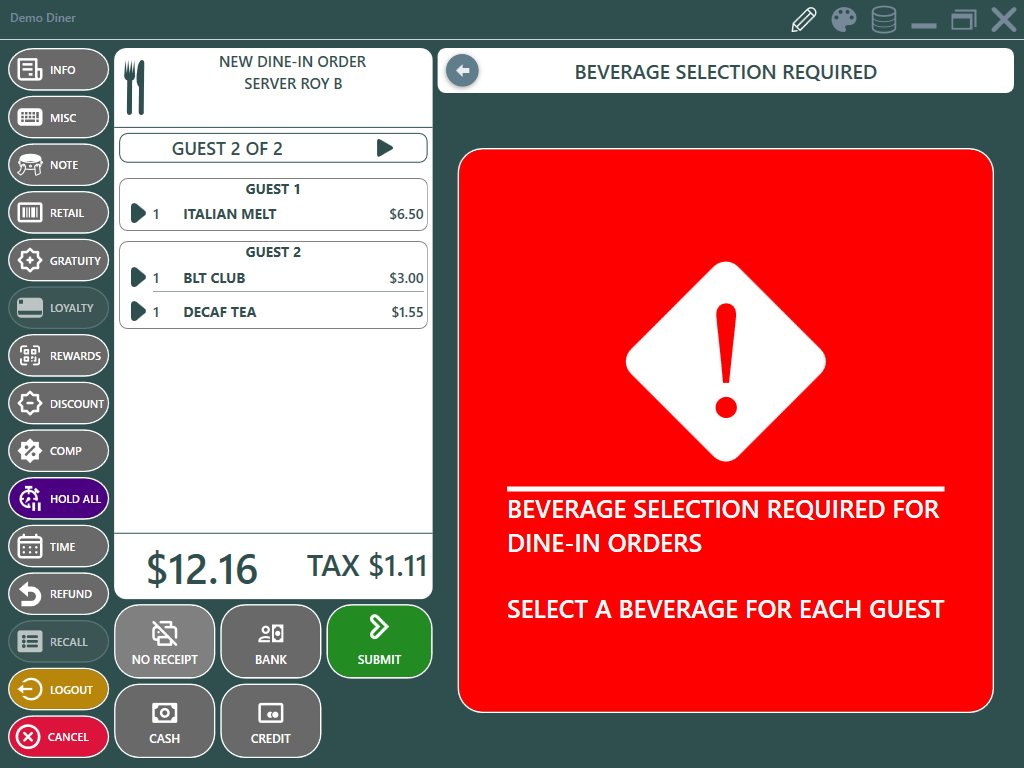Click the back arrow beside Beverage Selection Required
1024x768 pixels.
(x=462, y=71)
